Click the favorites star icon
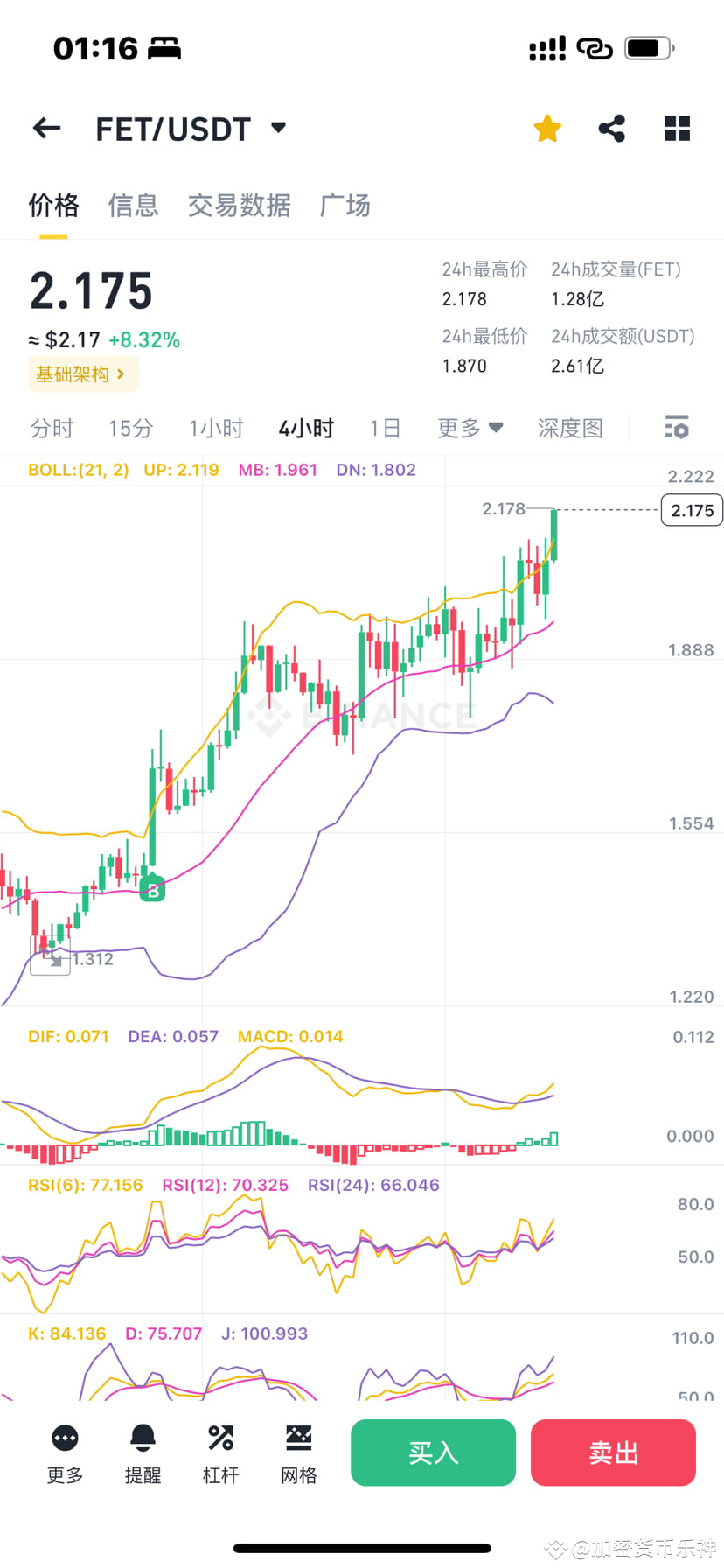Screen dimensions: 724x1568 click(546, 128)
